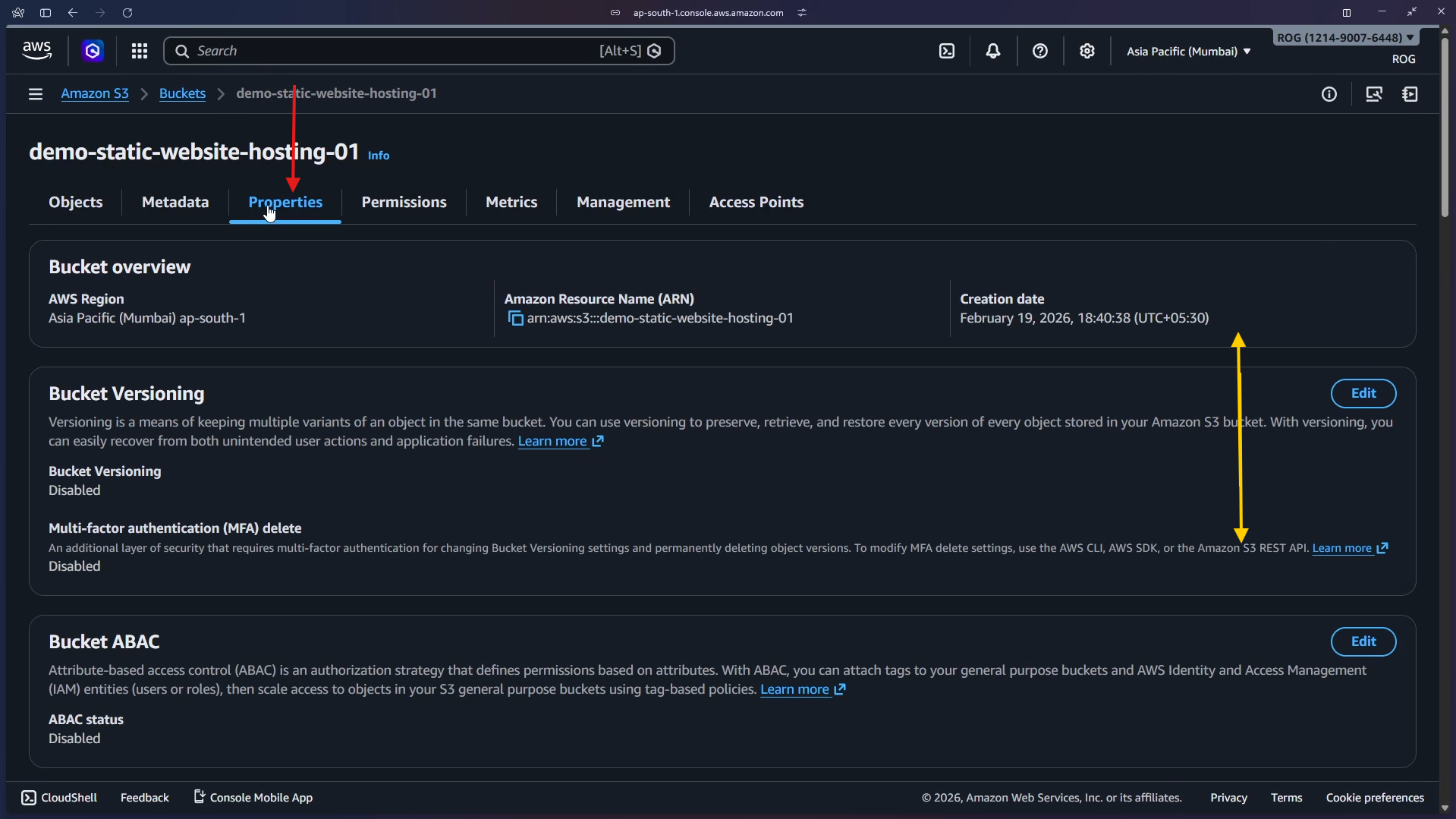Open Cookie preferences at the bottom
Image resolution: width=1456 pixels, height=819 pixels.
click(1375, 797)
